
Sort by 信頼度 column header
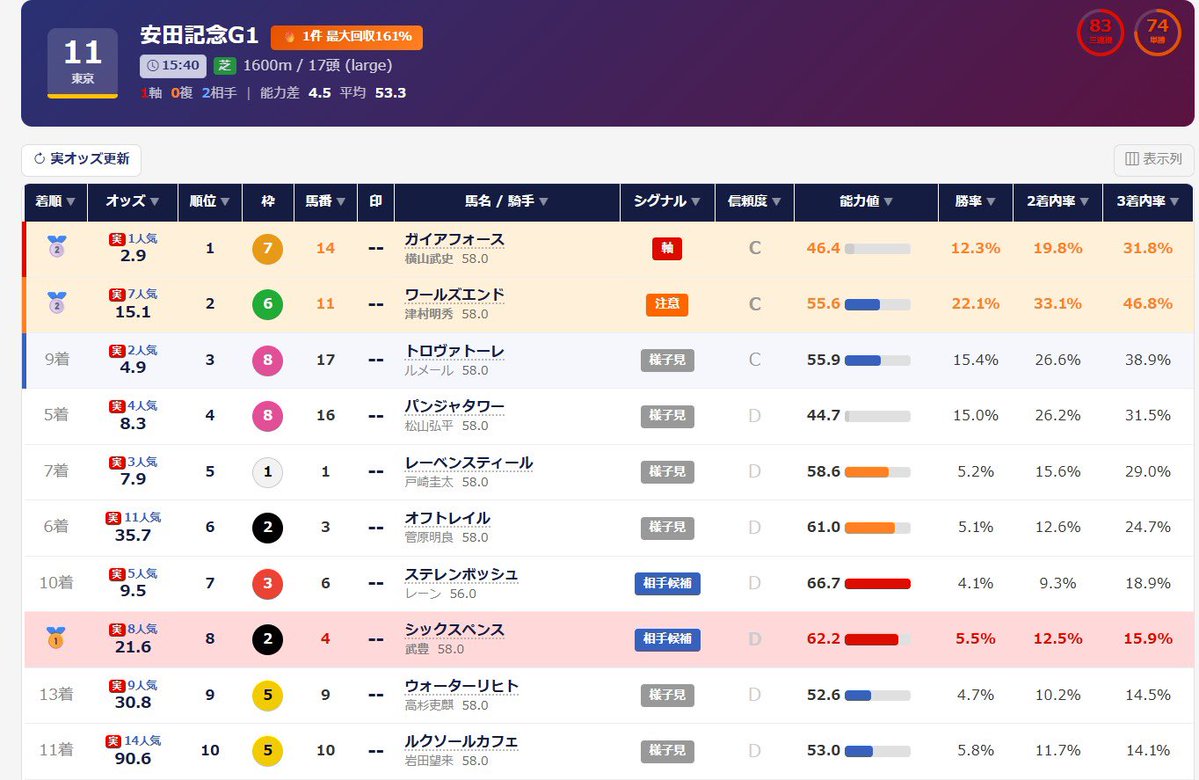pyautogui.click(x=754, y=201)
